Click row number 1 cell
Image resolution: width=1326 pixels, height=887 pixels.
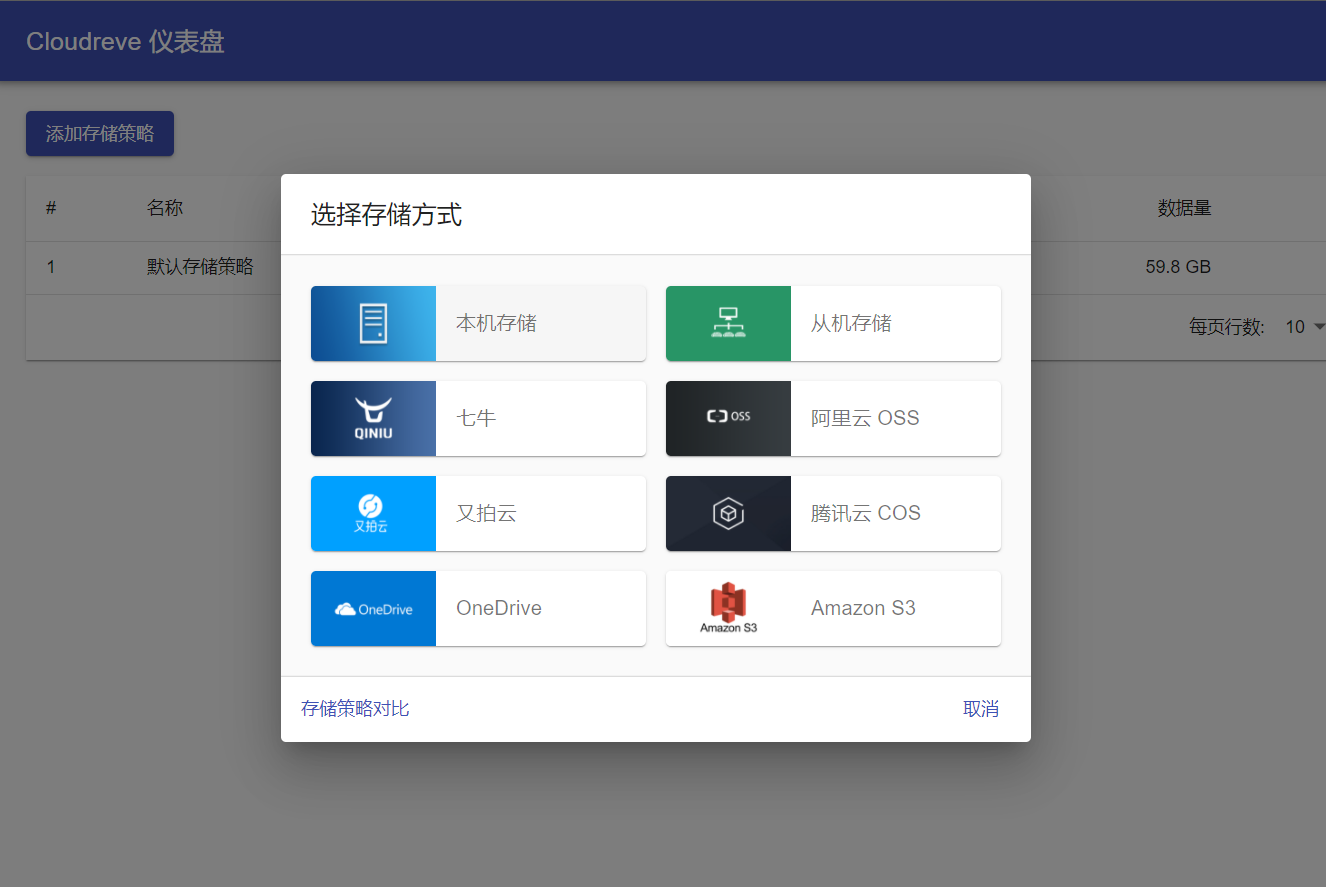pos(51,267)
